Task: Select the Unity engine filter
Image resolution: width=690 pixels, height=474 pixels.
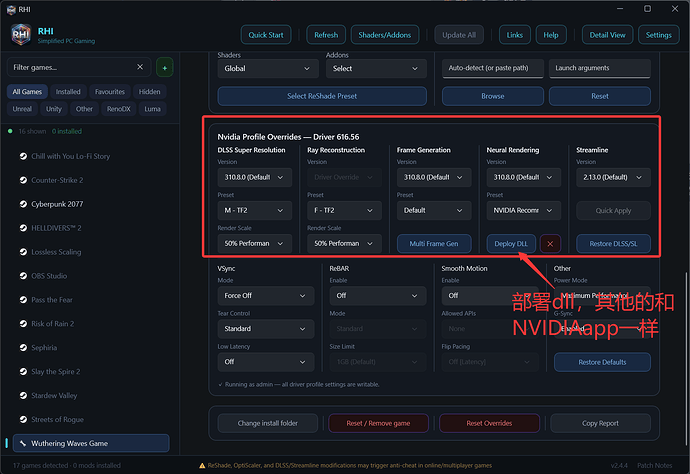Action: coord(54,109)
